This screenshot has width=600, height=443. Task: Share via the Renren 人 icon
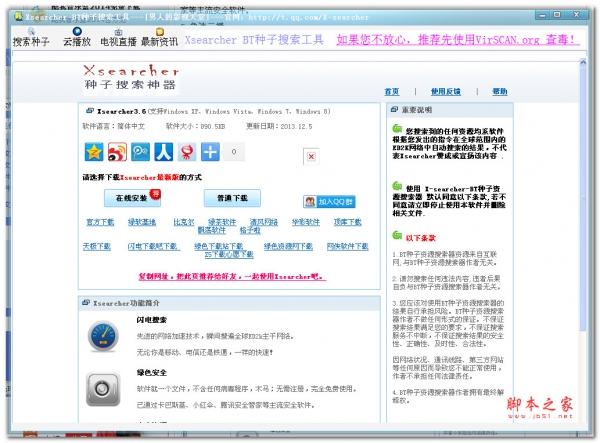[x=164, y=152]
